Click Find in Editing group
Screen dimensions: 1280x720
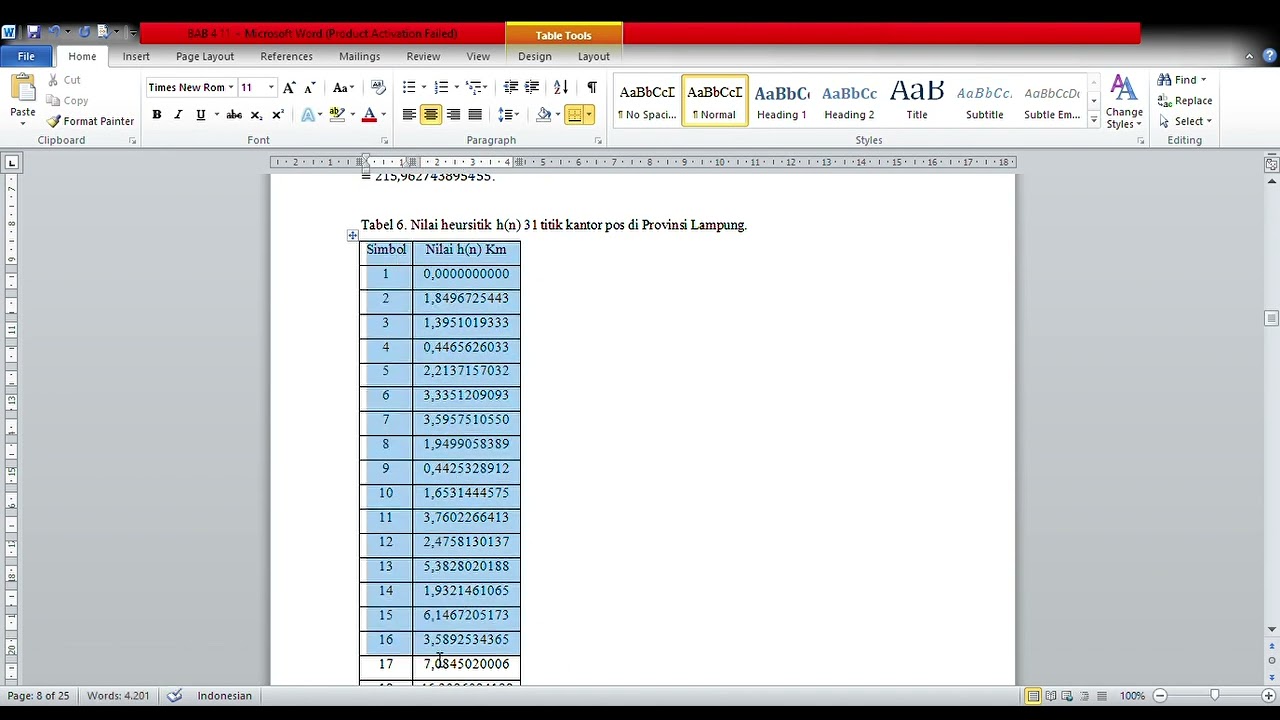(x=1182, y=80)
